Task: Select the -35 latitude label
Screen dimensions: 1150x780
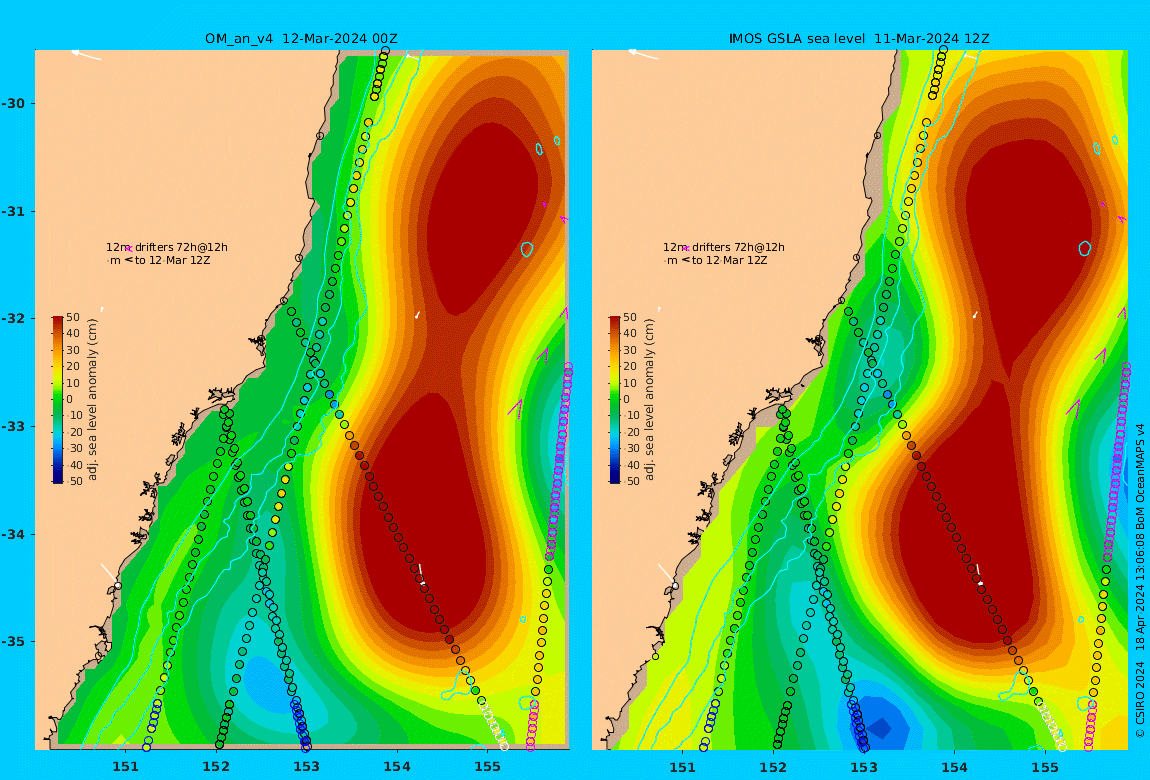Action: (13, 641)
